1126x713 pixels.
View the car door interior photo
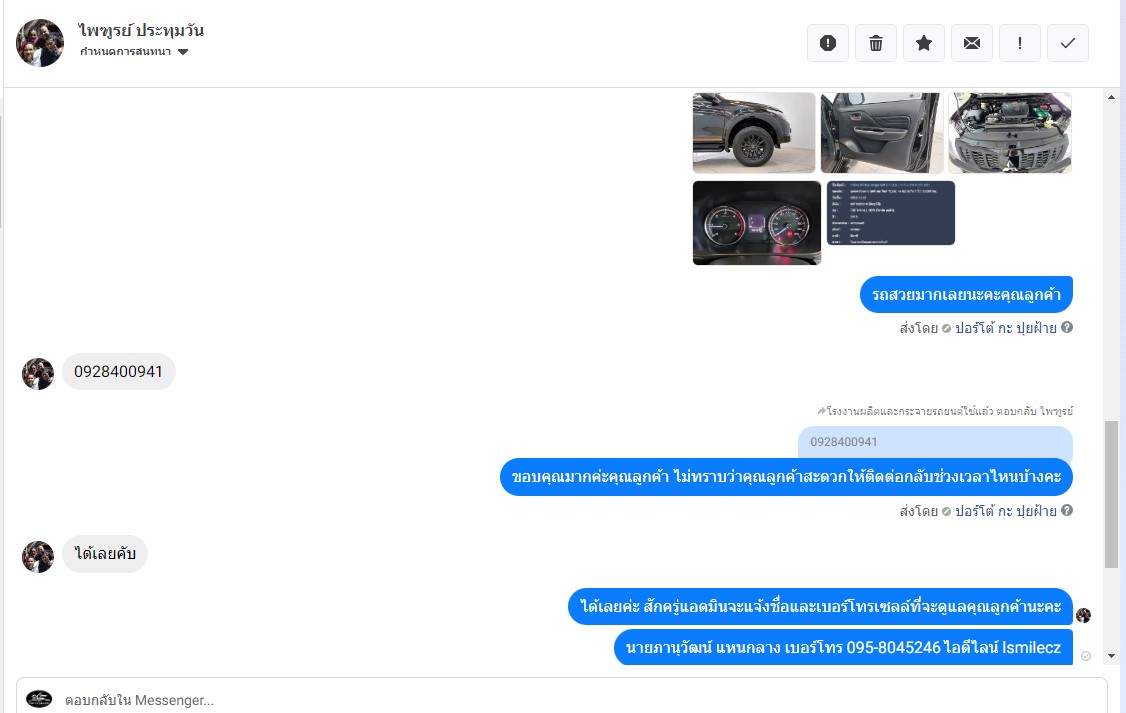tap(882, 133)
